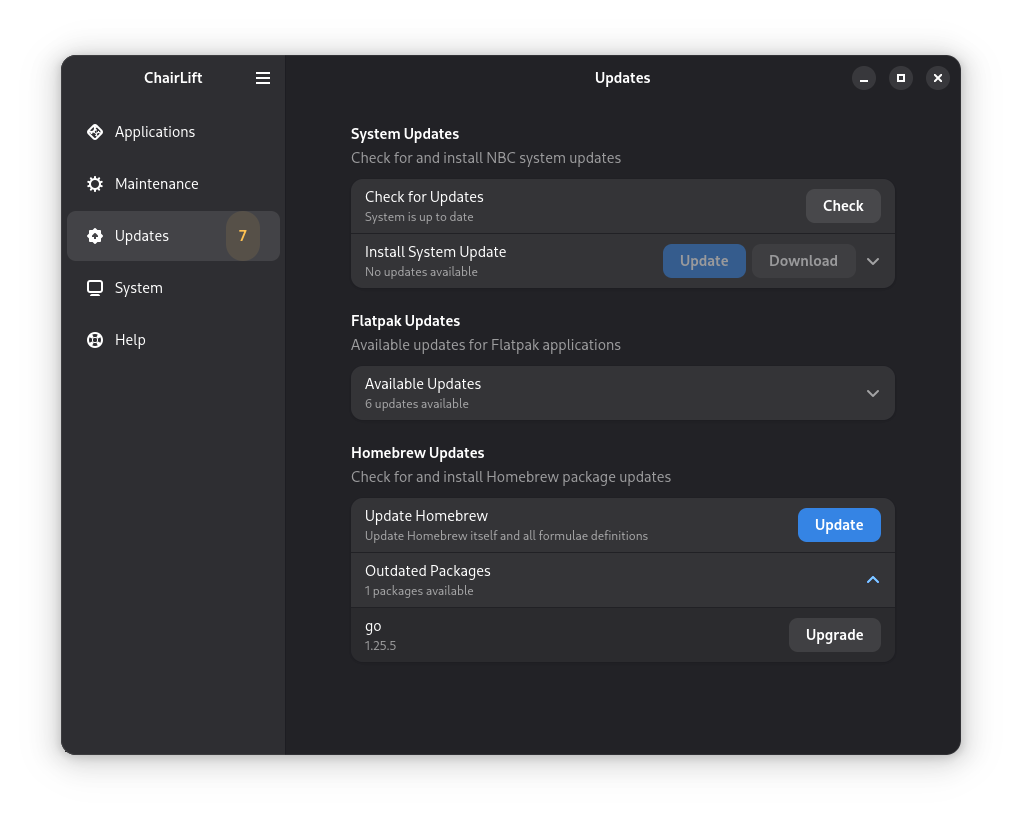Expand the Install System Update chevron
1022x822 pixels.
click(x=873, y=261)
